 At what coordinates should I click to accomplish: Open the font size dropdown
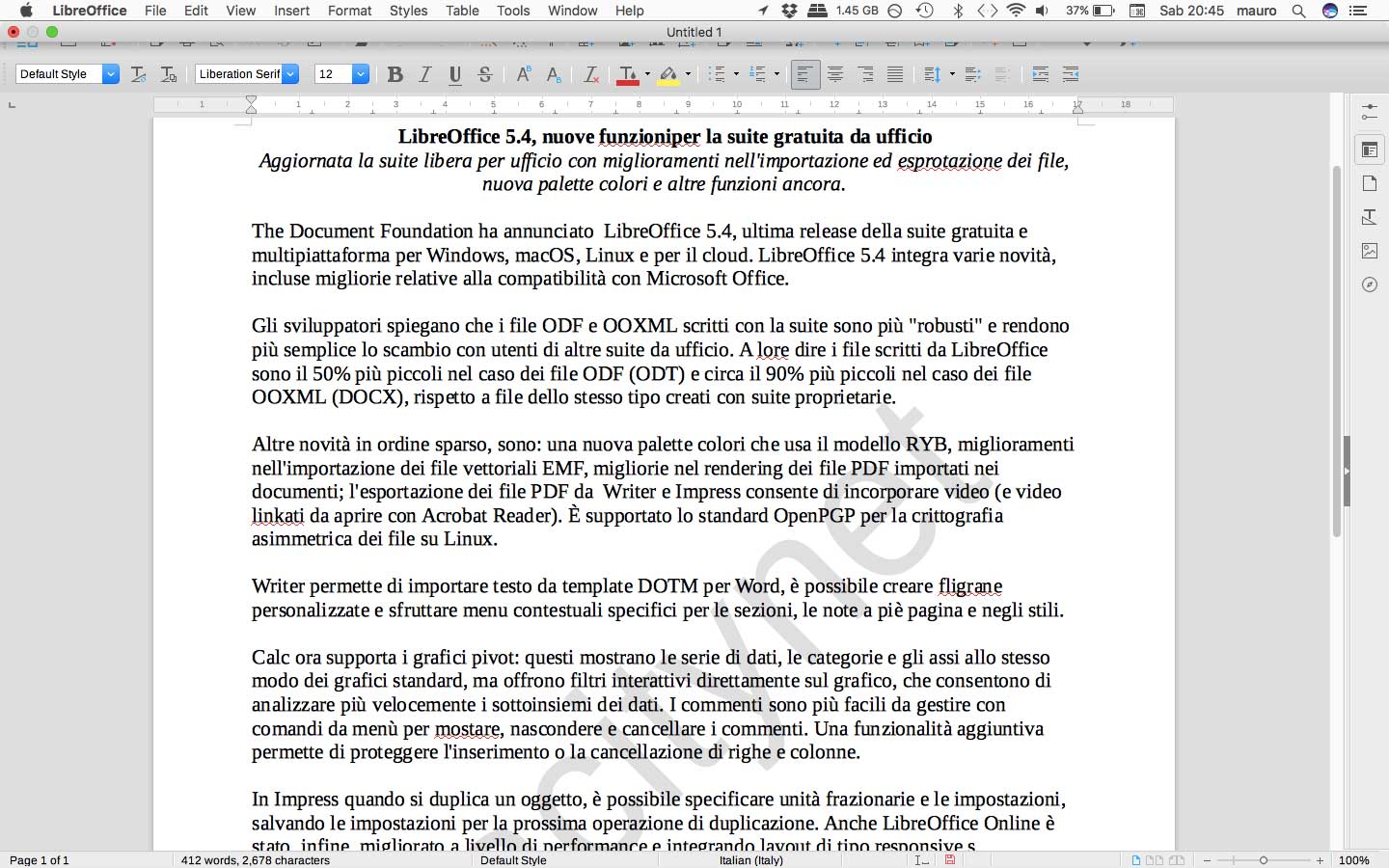(x=361, y=74)
